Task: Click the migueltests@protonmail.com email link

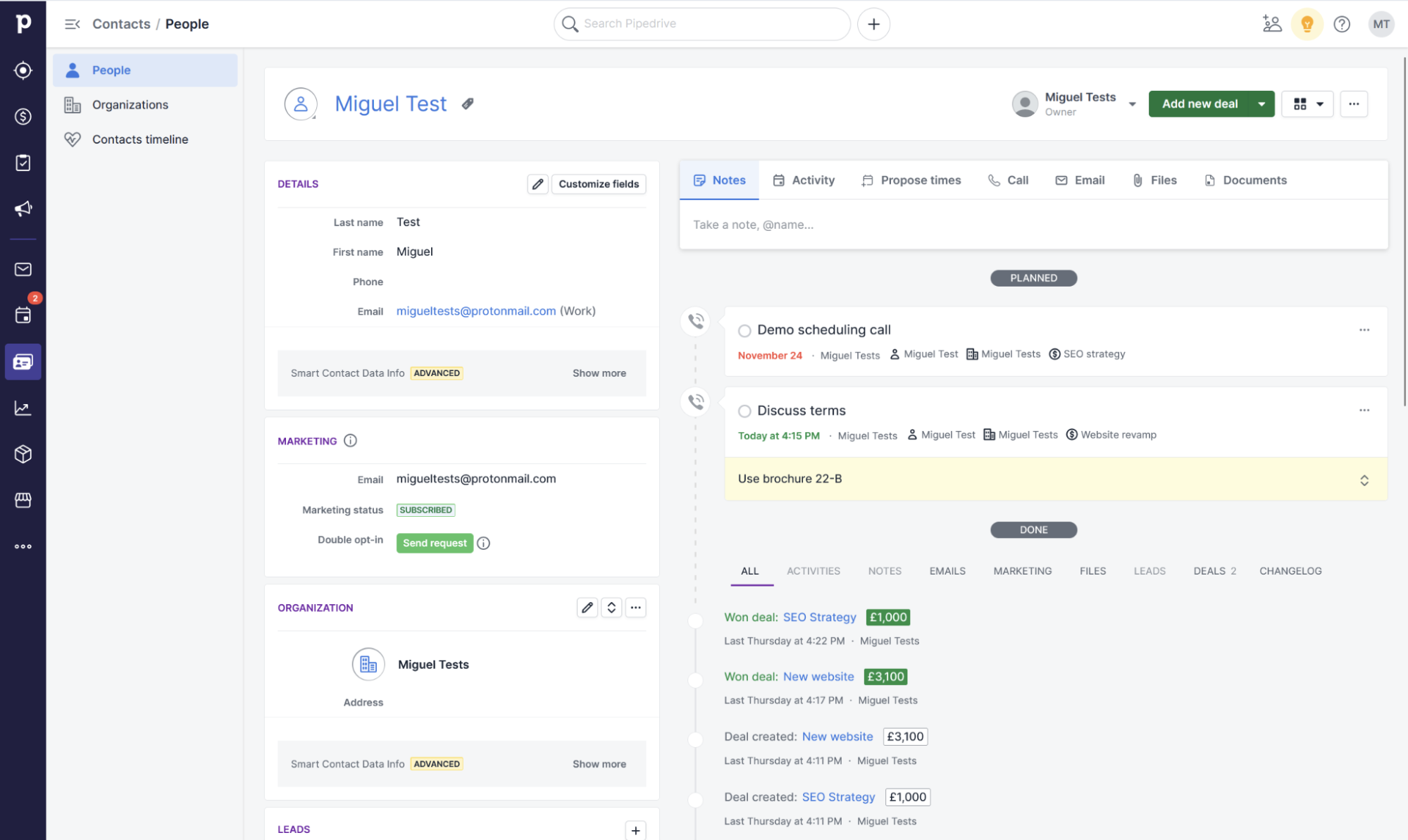Action: (x=476, y=310)
